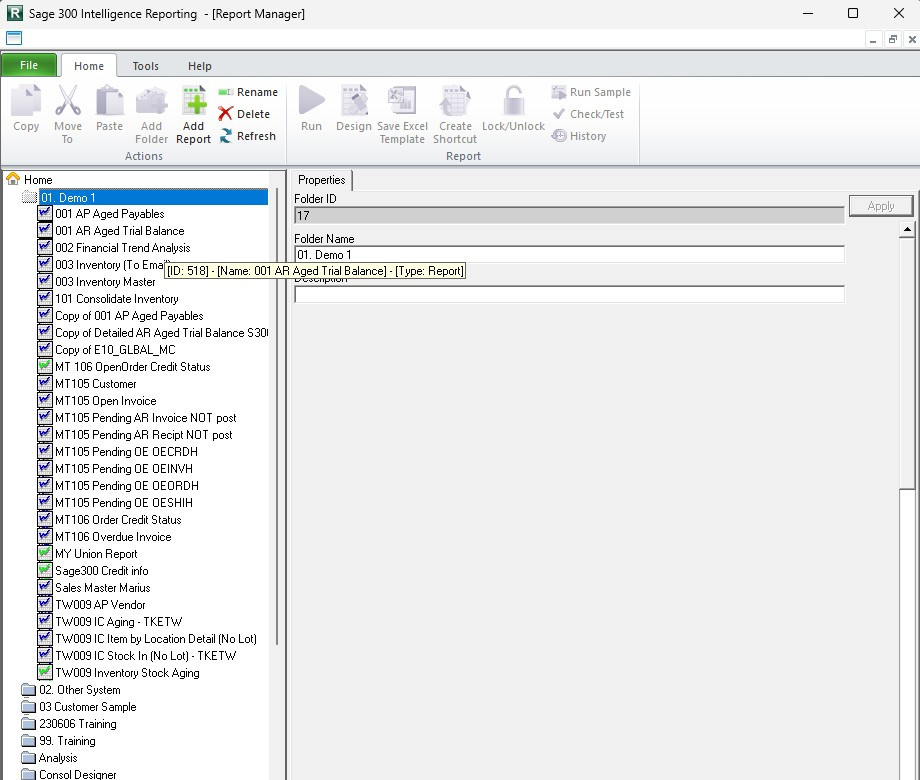
Task: Click the icon of MT 106 OpenOrder Credit Status
Action: pyautogui.click(x=45, y=366)
